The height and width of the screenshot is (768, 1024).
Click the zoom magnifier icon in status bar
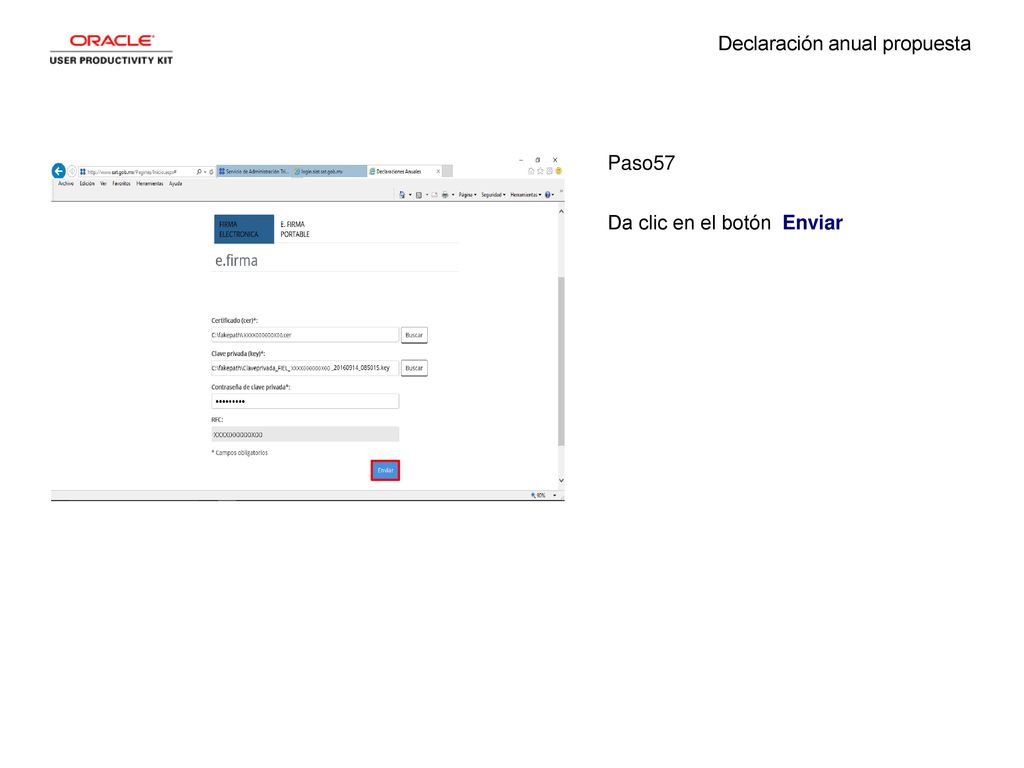pyautogui.click(x=534, y=496)
